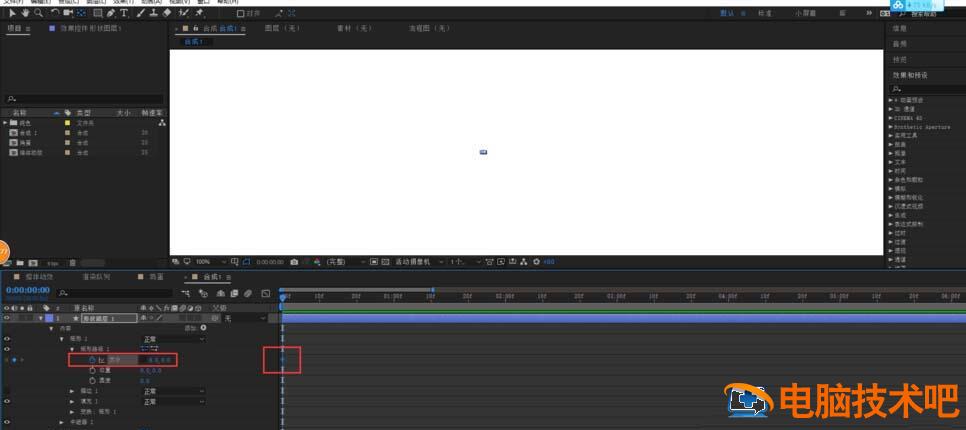Select the Pan Behind anchor point tool
The height and width of the screenshot is (430, 966).
tap(81, 13)
